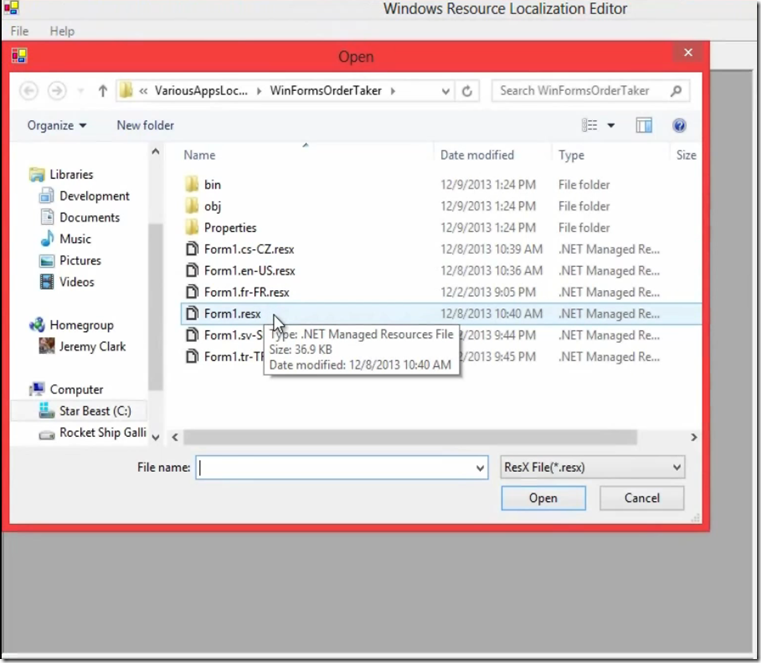Open more view options dropdown
Screen dimensions: 761x663
[611, 125]
